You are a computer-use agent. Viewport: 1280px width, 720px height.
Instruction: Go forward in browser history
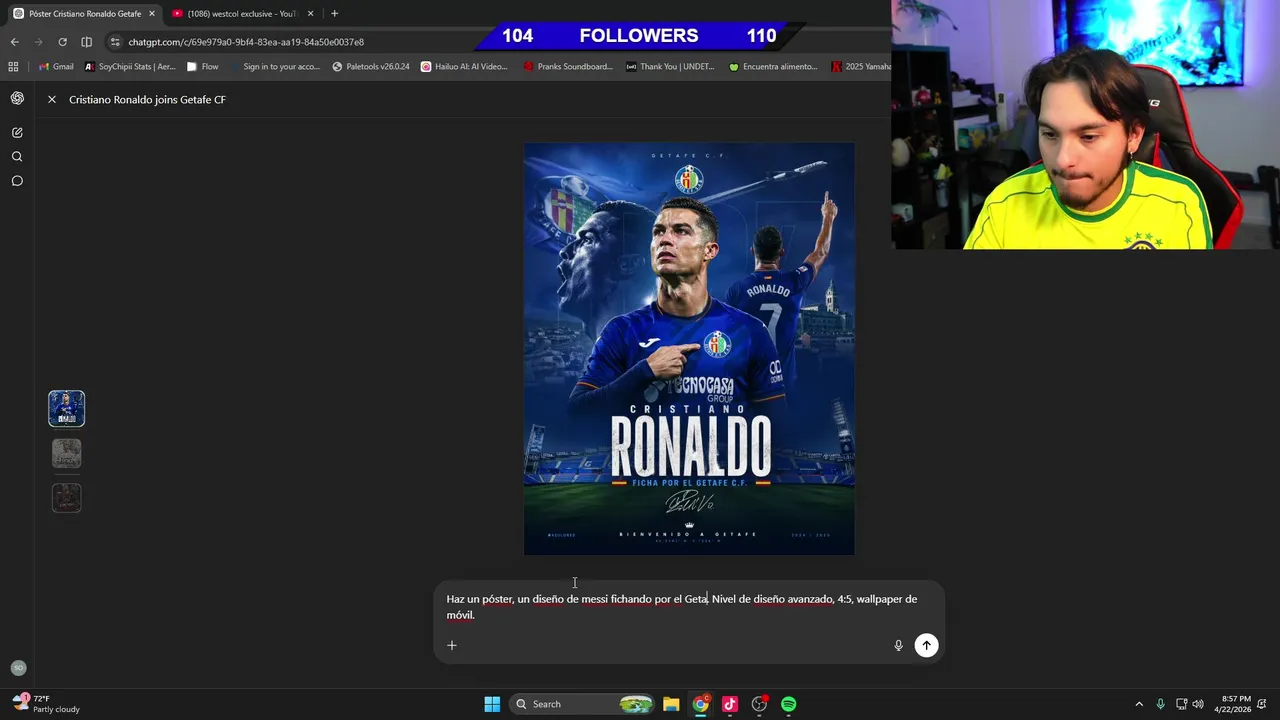click(x=38, y=42)
